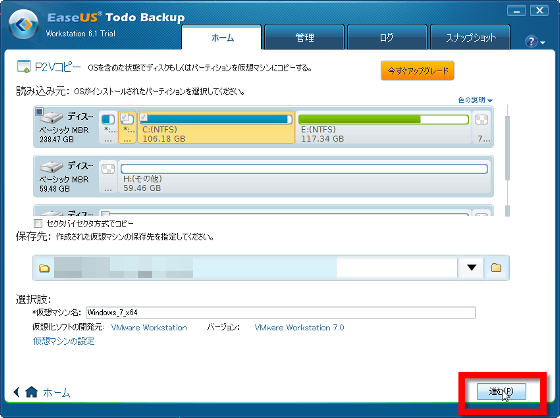This screenshot has width=560, height=418.
Task: Click the orange upgrade now button
Action: pos(418,71)
